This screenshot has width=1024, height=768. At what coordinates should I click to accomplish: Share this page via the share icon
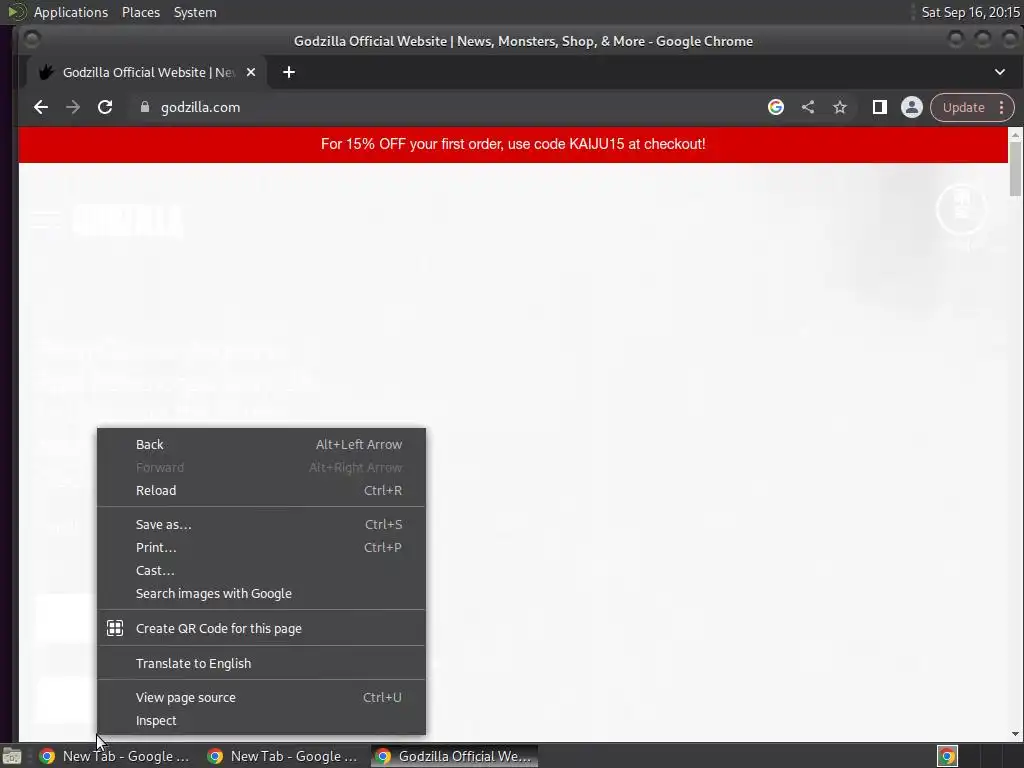(x=808, y=107)
